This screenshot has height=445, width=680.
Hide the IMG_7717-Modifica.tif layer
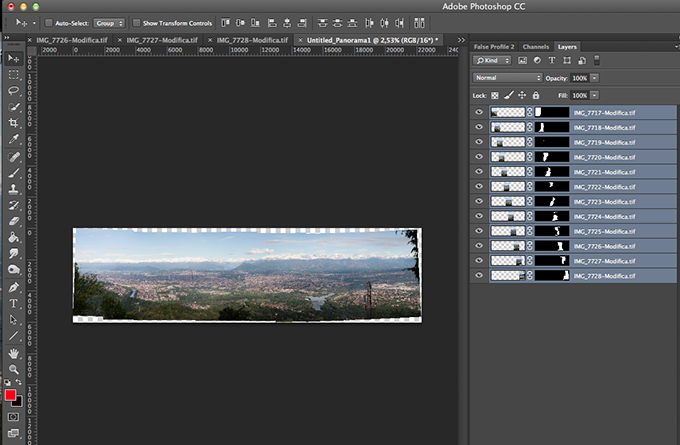pos(479,113)
